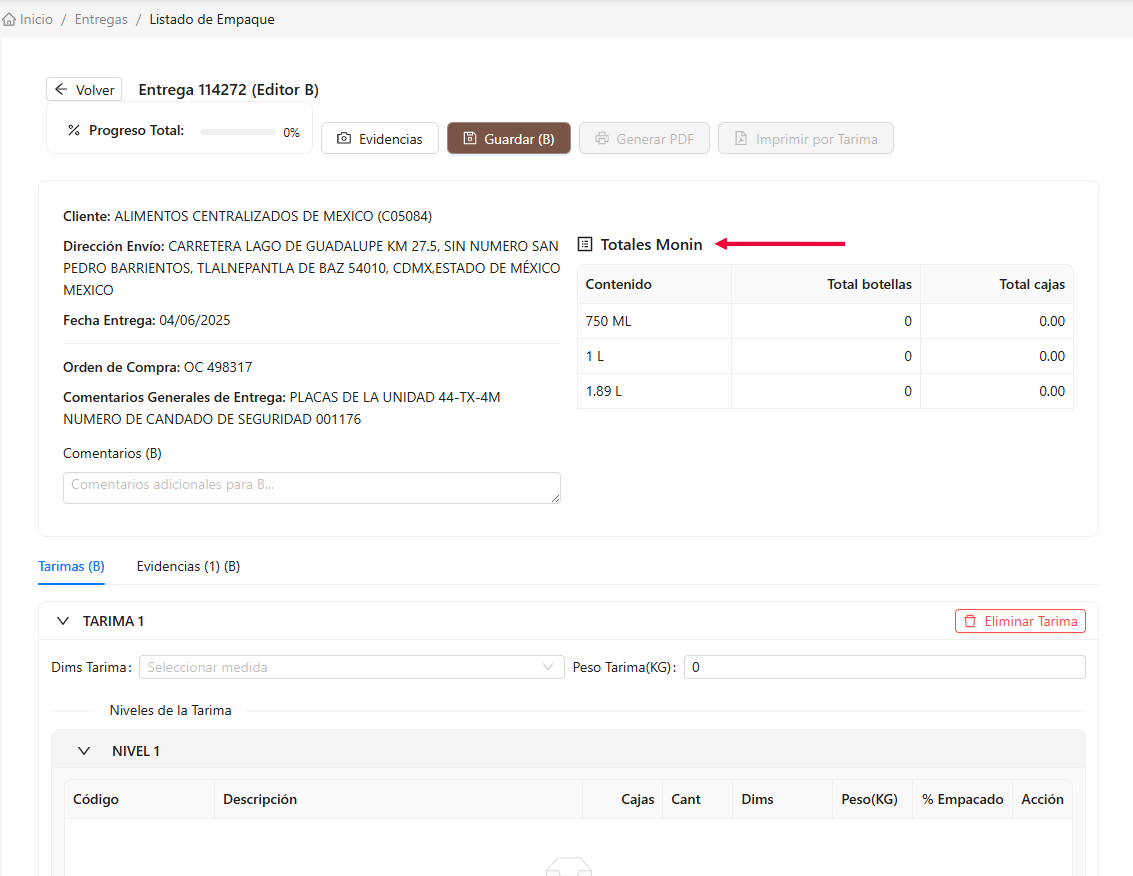Click the Entrega 114272 (Editor B) title
The width and height of the screenshot is (1133, 876).
tap(228, 90)
